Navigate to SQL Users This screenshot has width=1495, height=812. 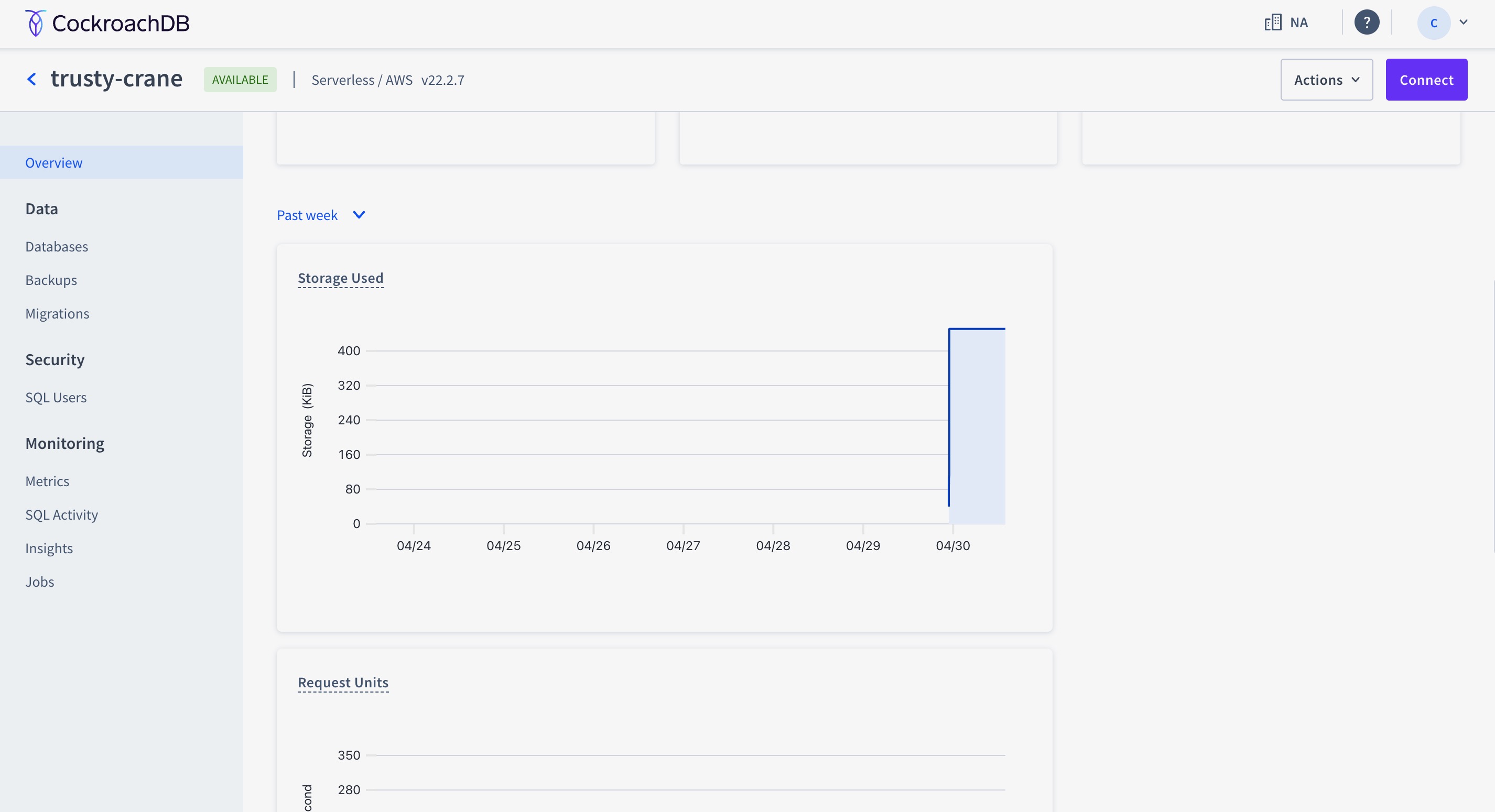coord(56,397)
